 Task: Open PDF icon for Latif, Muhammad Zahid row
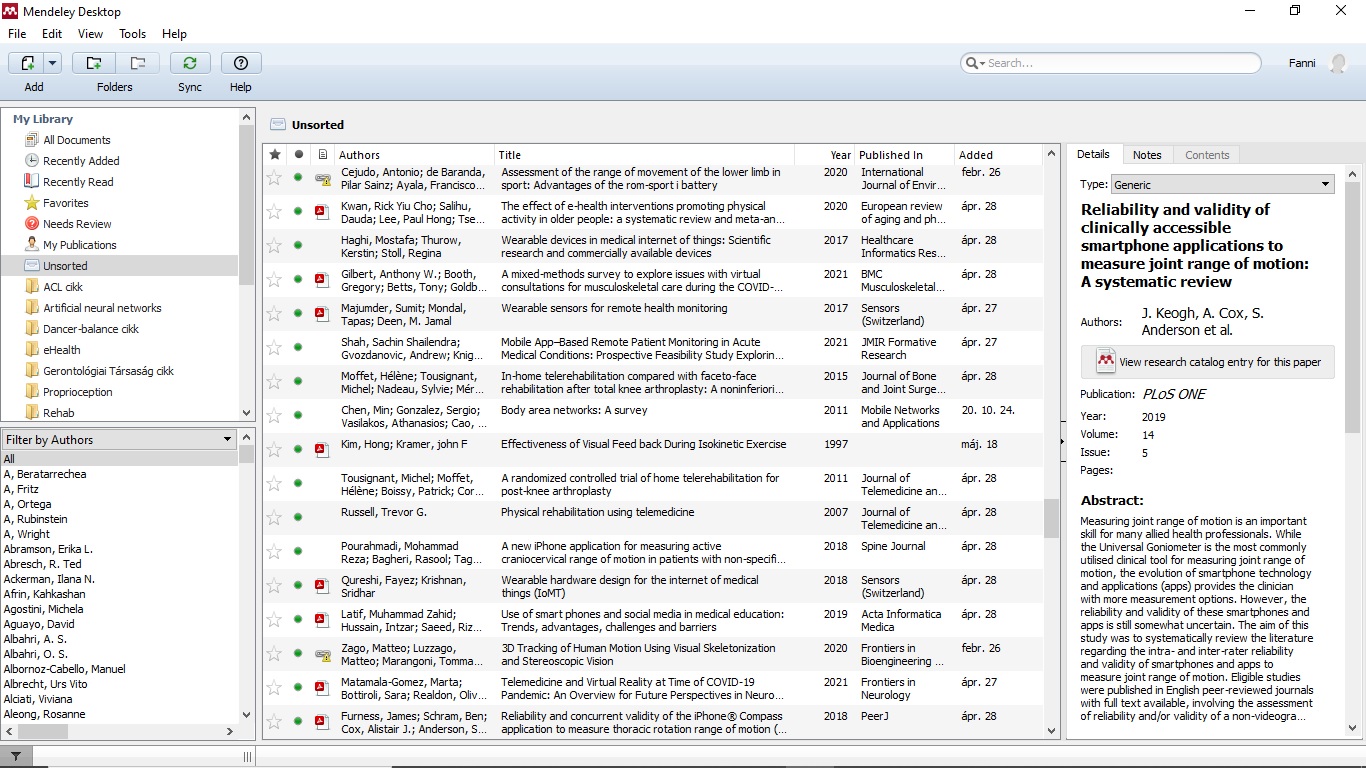[x=322, y=620]
